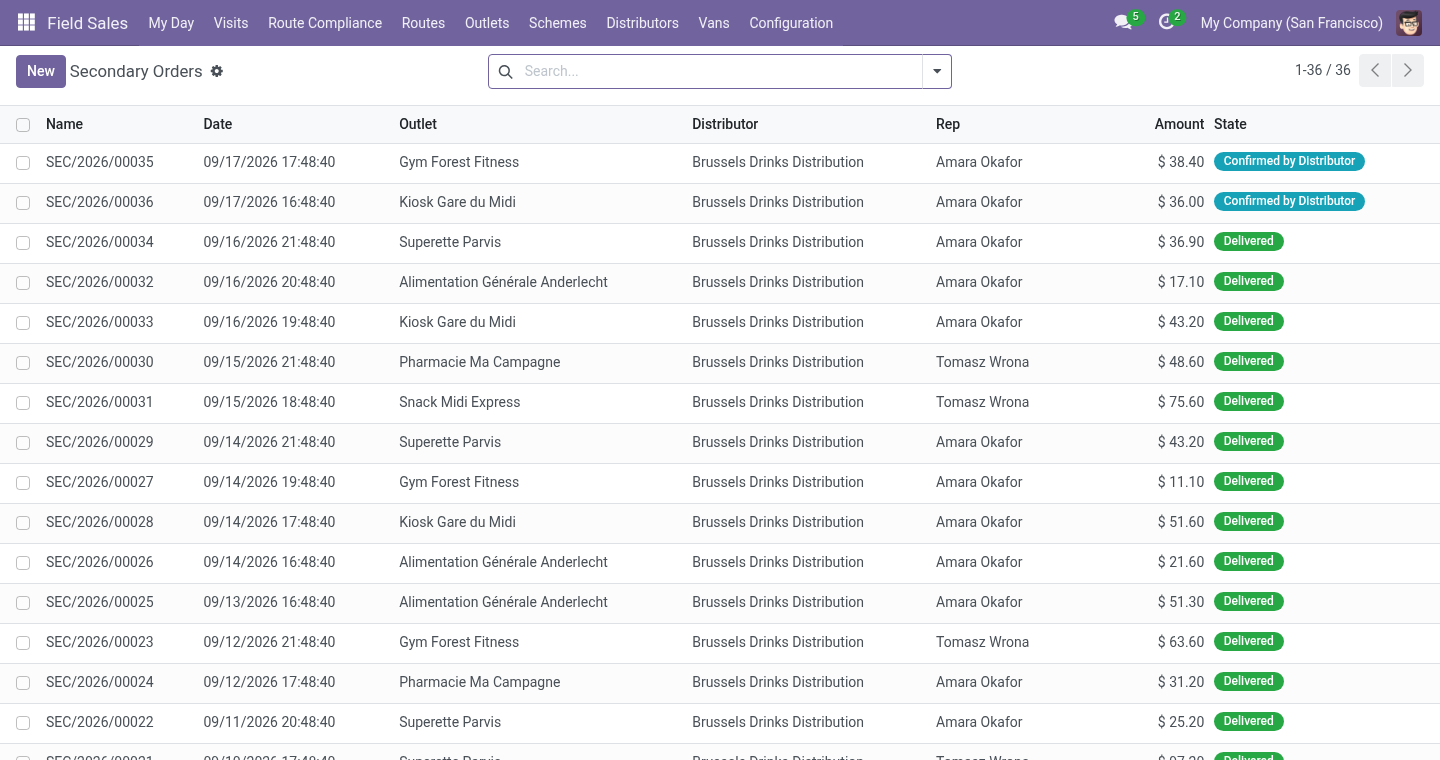The image size is (1440, 760).
Task: Open the Schemes menu
Action: click(558, 22)
